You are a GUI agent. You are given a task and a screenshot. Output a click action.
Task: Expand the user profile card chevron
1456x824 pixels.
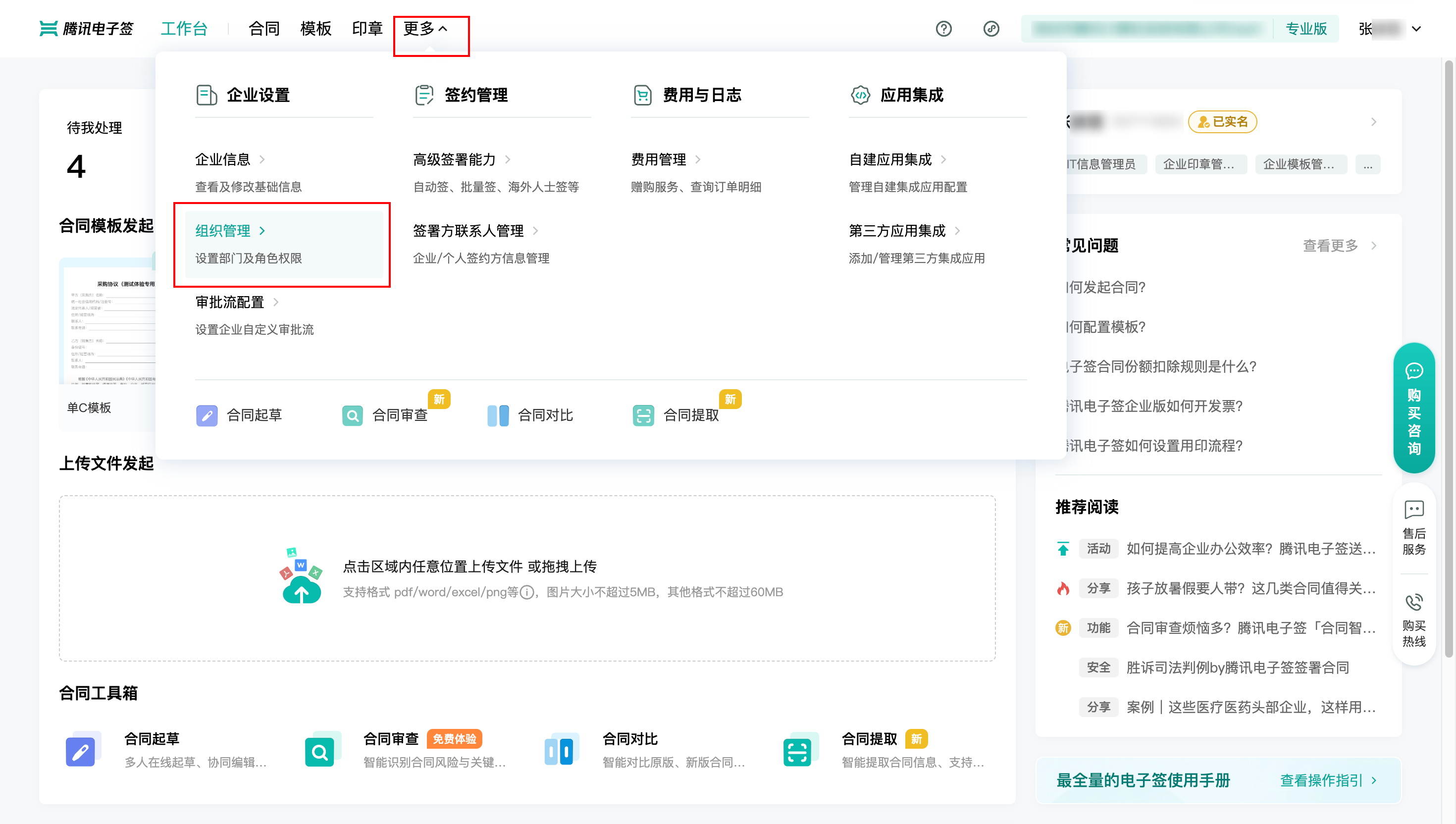[1373, 122]
